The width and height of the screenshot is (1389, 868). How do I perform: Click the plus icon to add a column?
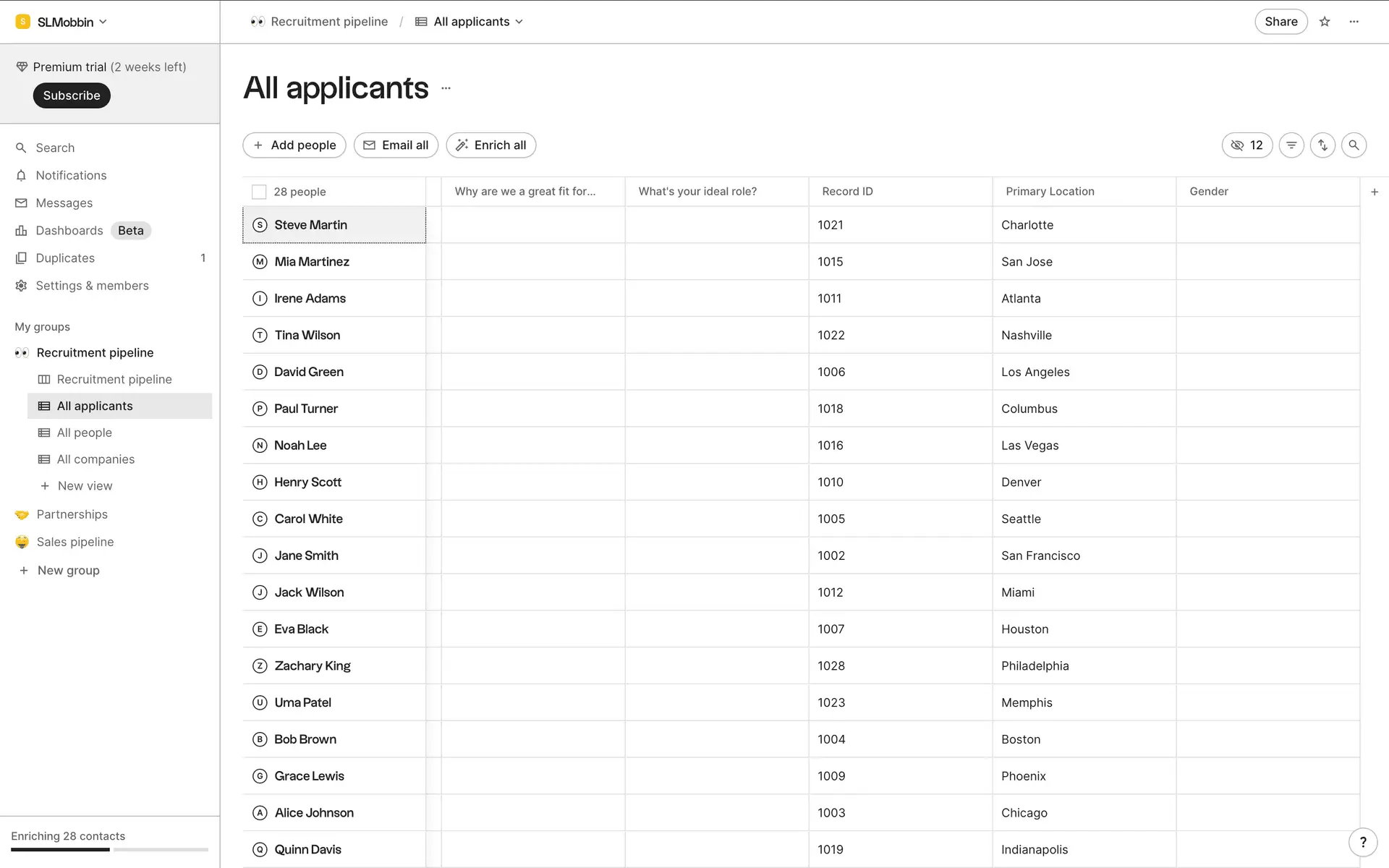coord(1375,192)
